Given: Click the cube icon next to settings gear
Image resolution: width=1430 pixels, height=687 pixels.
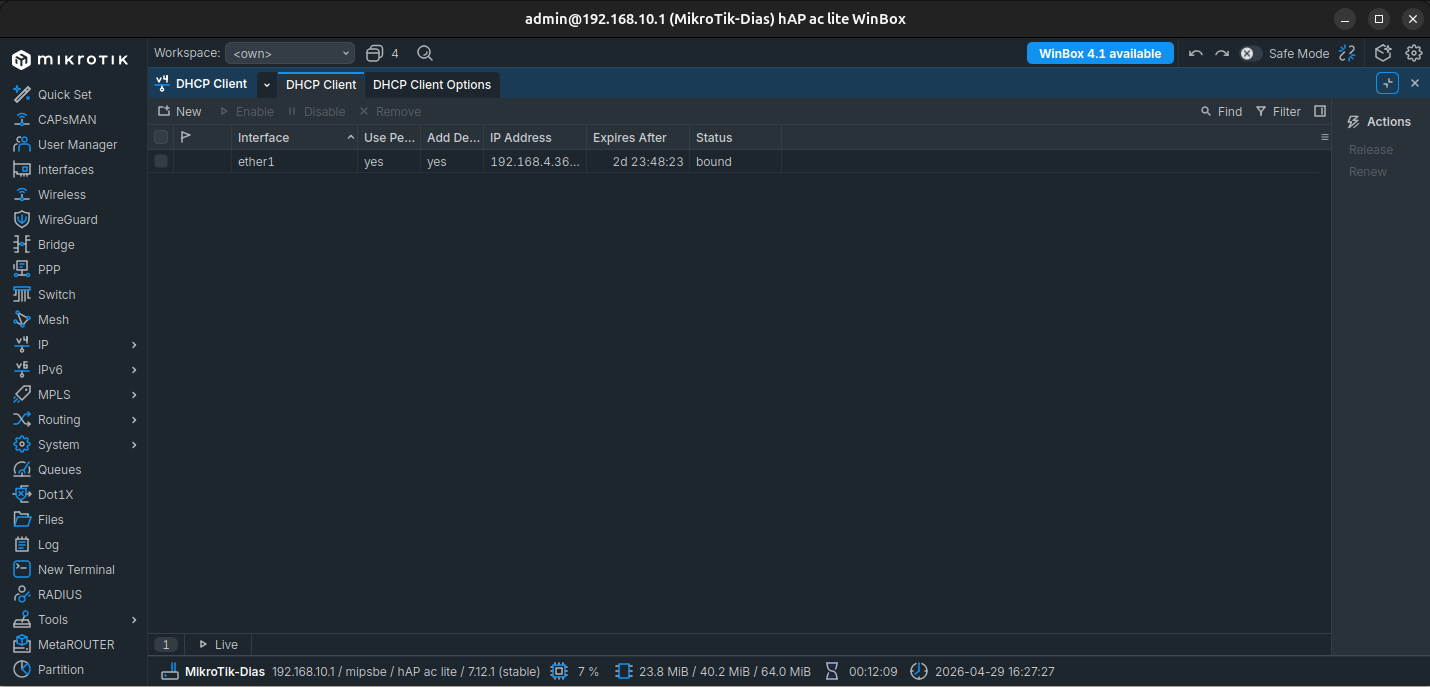Looking at the screenshot, I should [x=1383, y=53].
